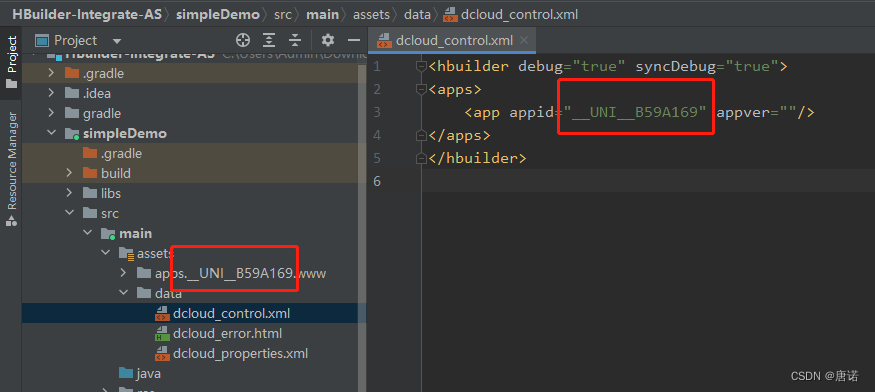Click XML icon on dcloud_control.xml tab
The width and height of the screenshot is (875, 392).
pos(384,40)
